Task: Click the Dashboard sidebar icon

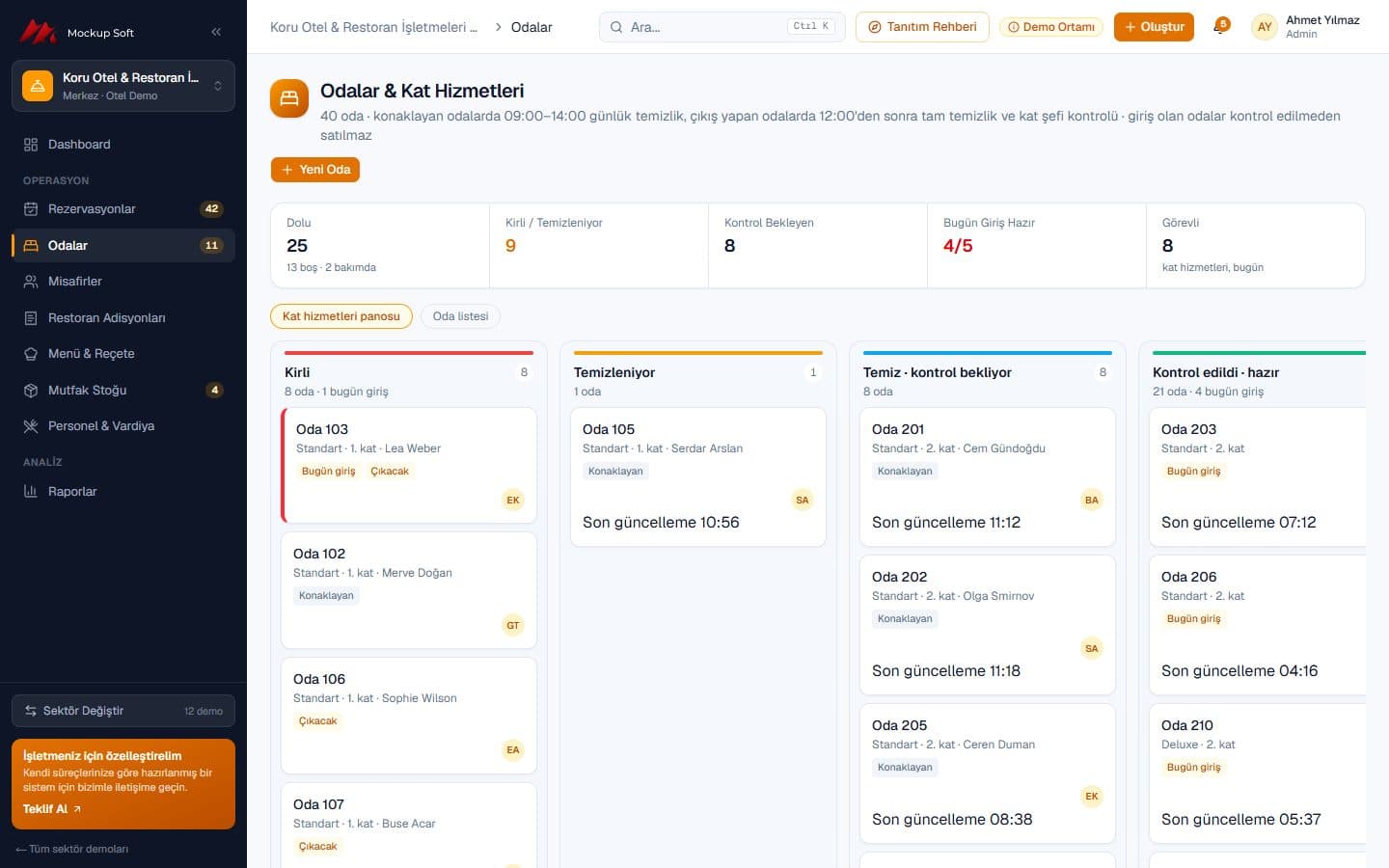Action: [31, 145]
